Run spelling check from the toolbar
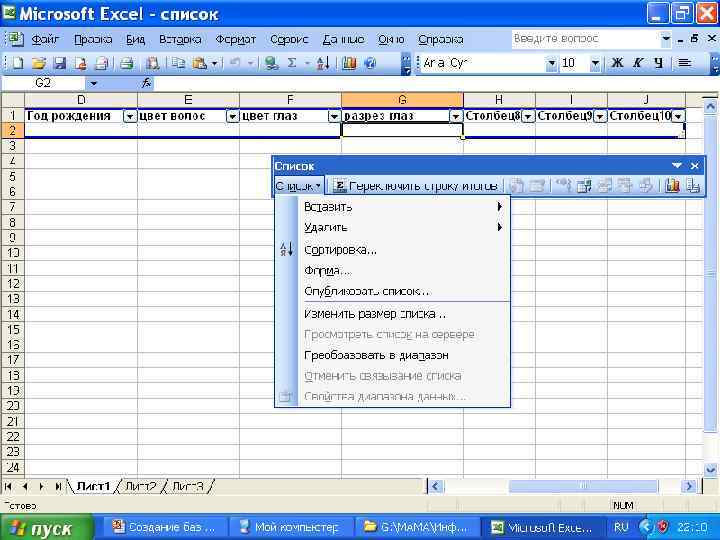The height and width of the screenshot is (540, 720). tap(152, 63)
